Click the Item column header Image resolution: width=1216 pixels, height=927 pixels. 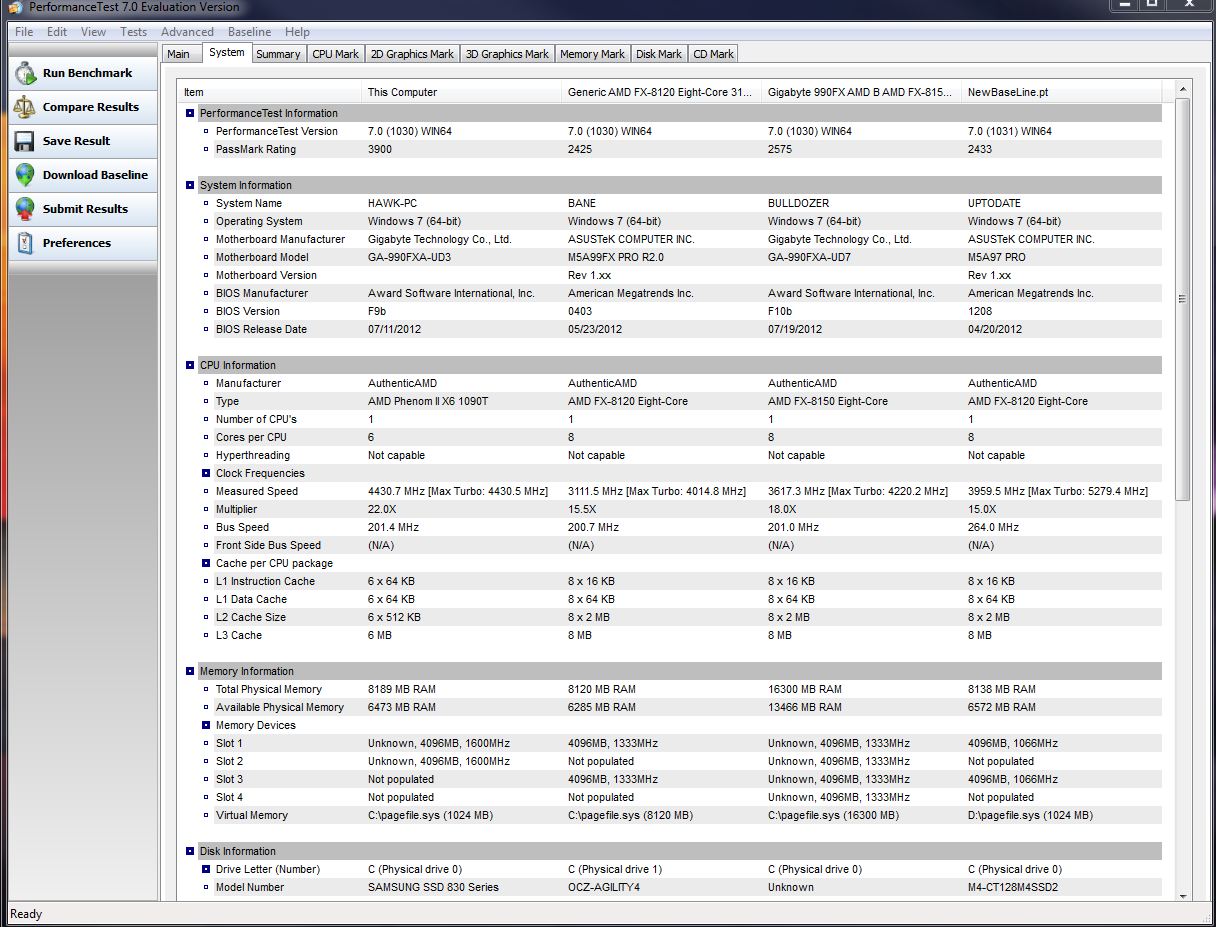[x=270, y=92]
